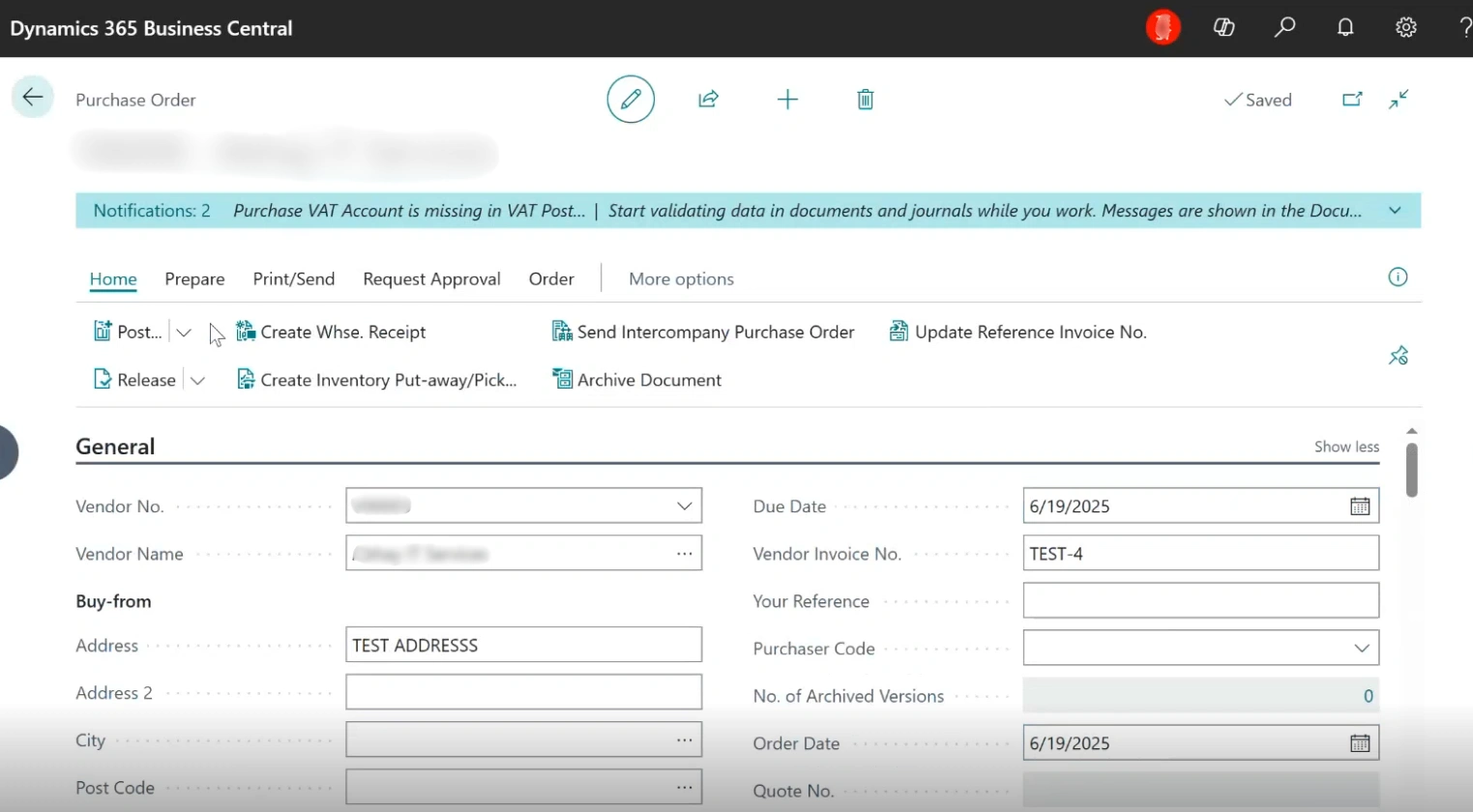
Task: Click the Address field
Action: pyautogui.click(x=523, y=645)
